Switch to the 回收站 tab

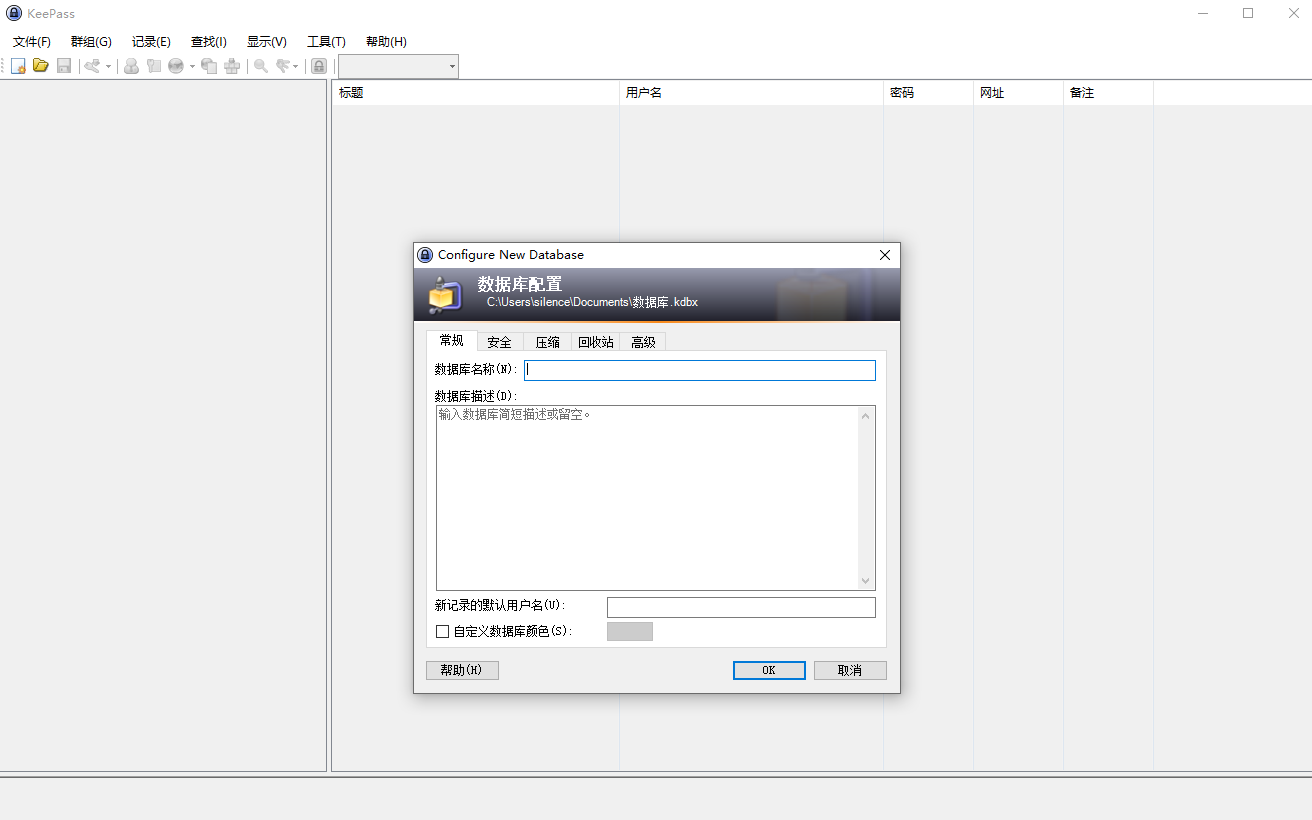596,342
